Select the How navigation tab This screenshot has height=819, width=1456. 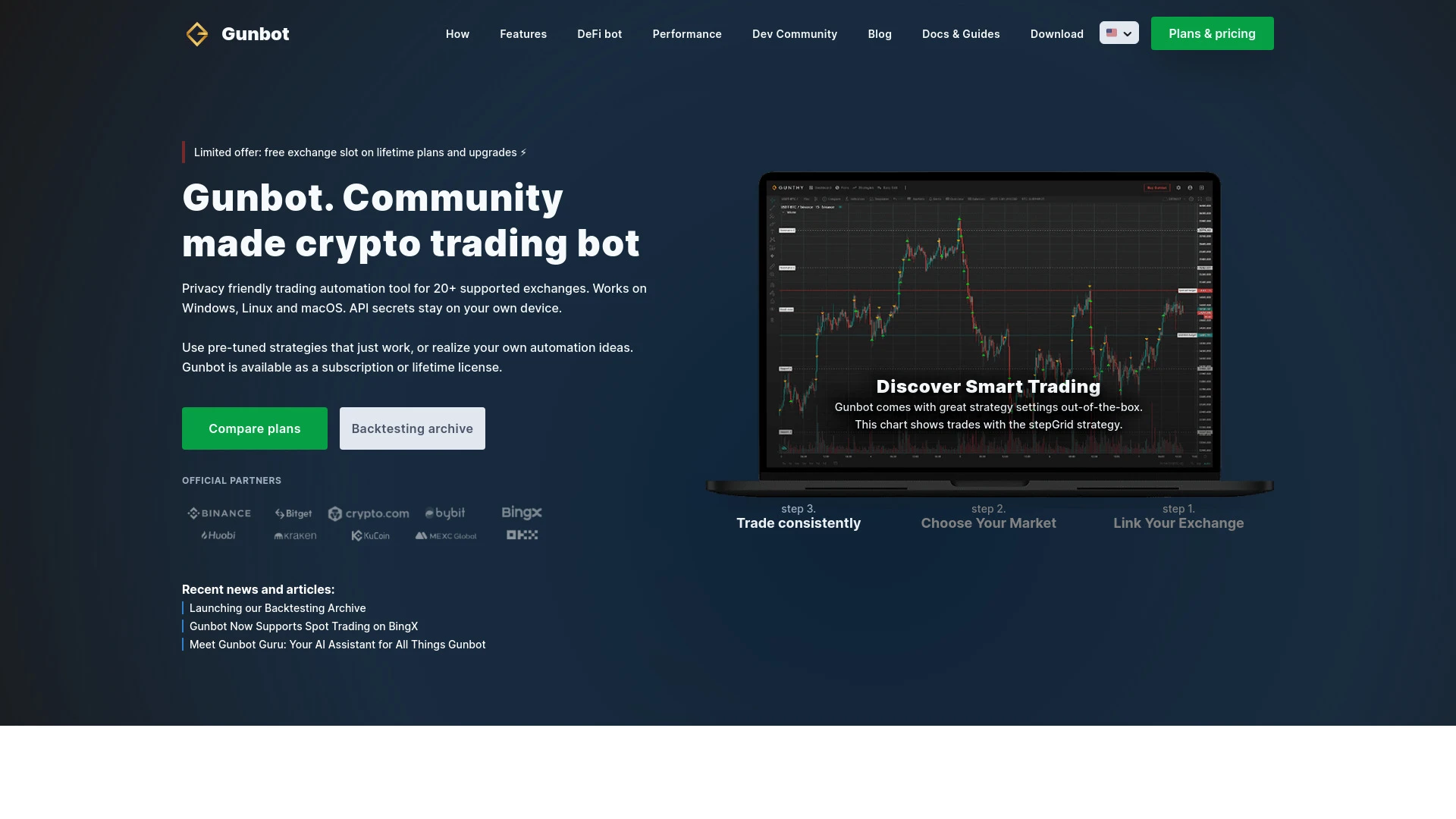click(x=457, y=33)
